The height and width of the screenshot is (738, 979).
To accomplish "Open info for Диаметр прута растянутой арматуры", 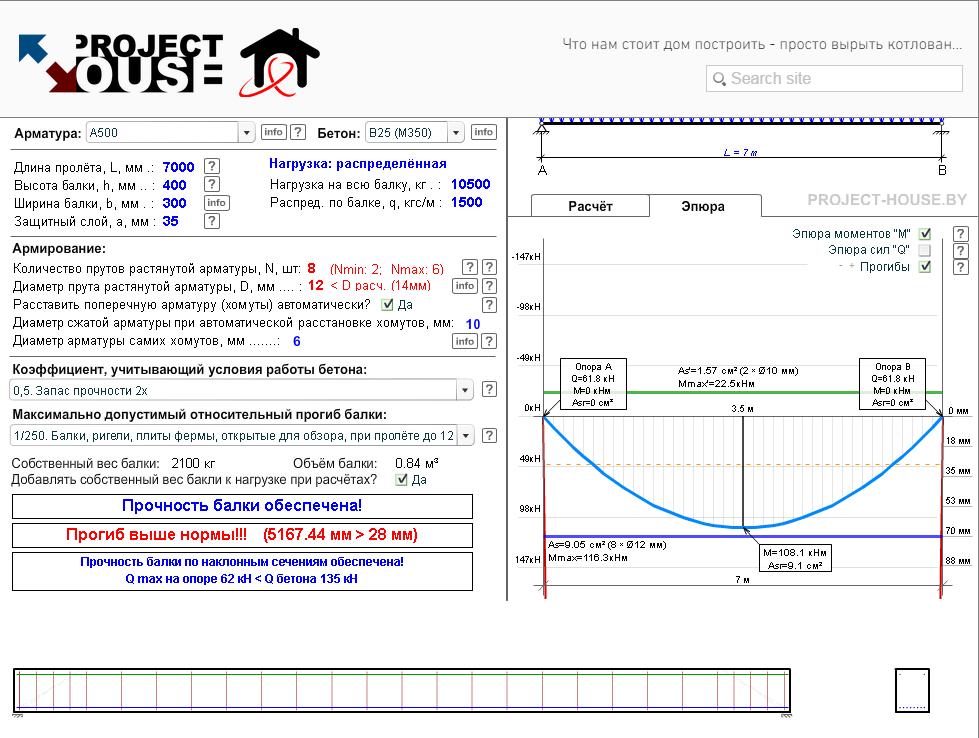I will (465, 285).
